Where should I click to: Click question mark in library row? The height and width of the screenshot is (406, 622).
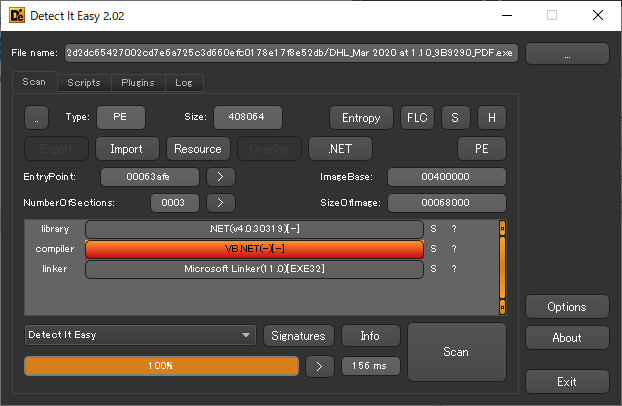(454, 229)
